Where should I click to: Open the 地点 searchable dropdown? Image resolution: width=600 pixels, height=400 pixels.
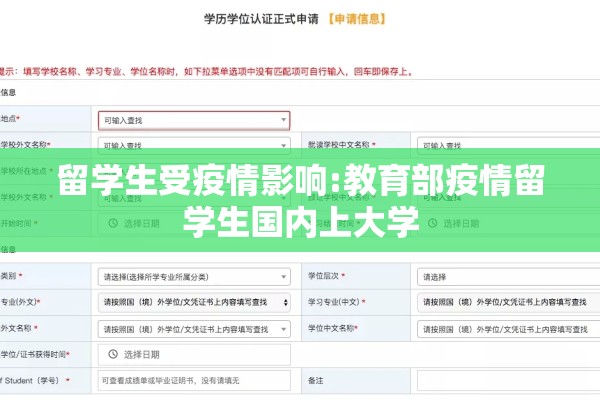tap(194, 121)
